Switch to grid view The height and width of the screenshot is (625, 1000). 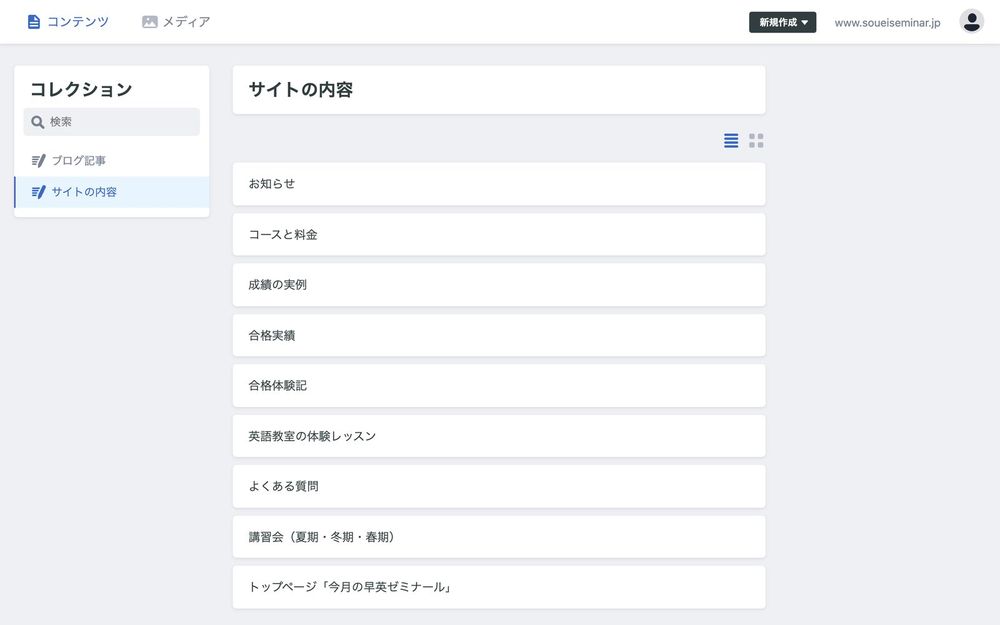click(x=756, y=141)
